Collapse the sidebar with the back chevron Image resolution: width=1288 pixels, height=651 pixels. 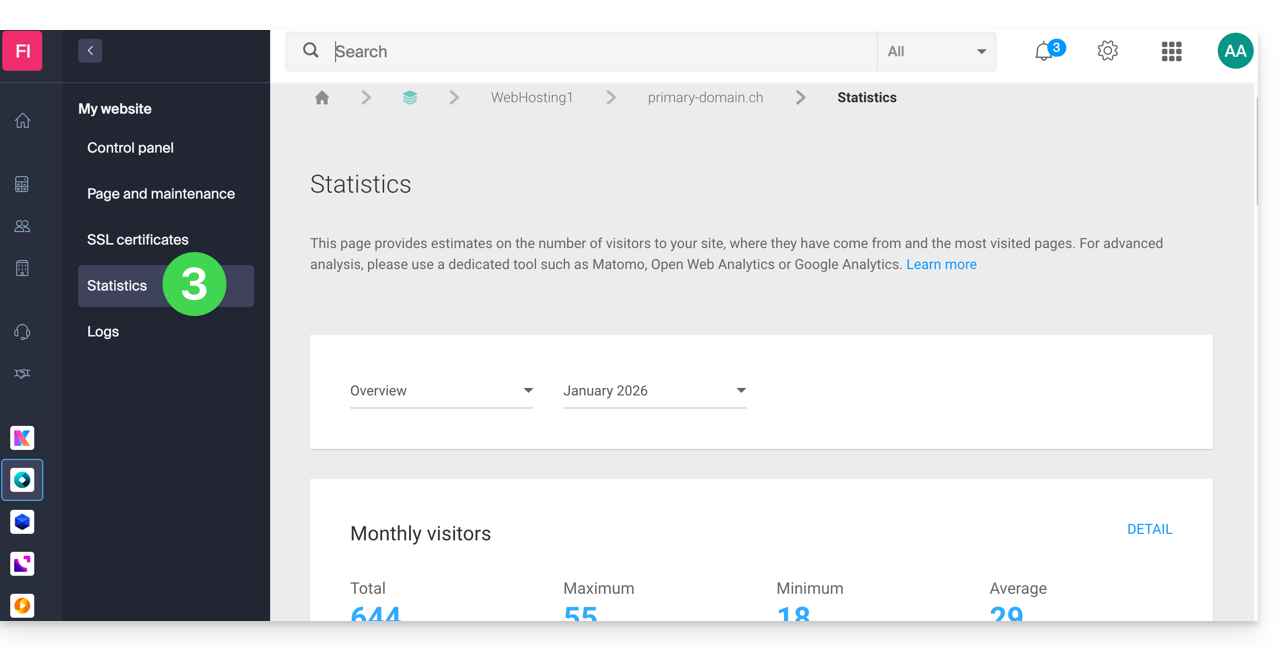click(x=90, y=51)
